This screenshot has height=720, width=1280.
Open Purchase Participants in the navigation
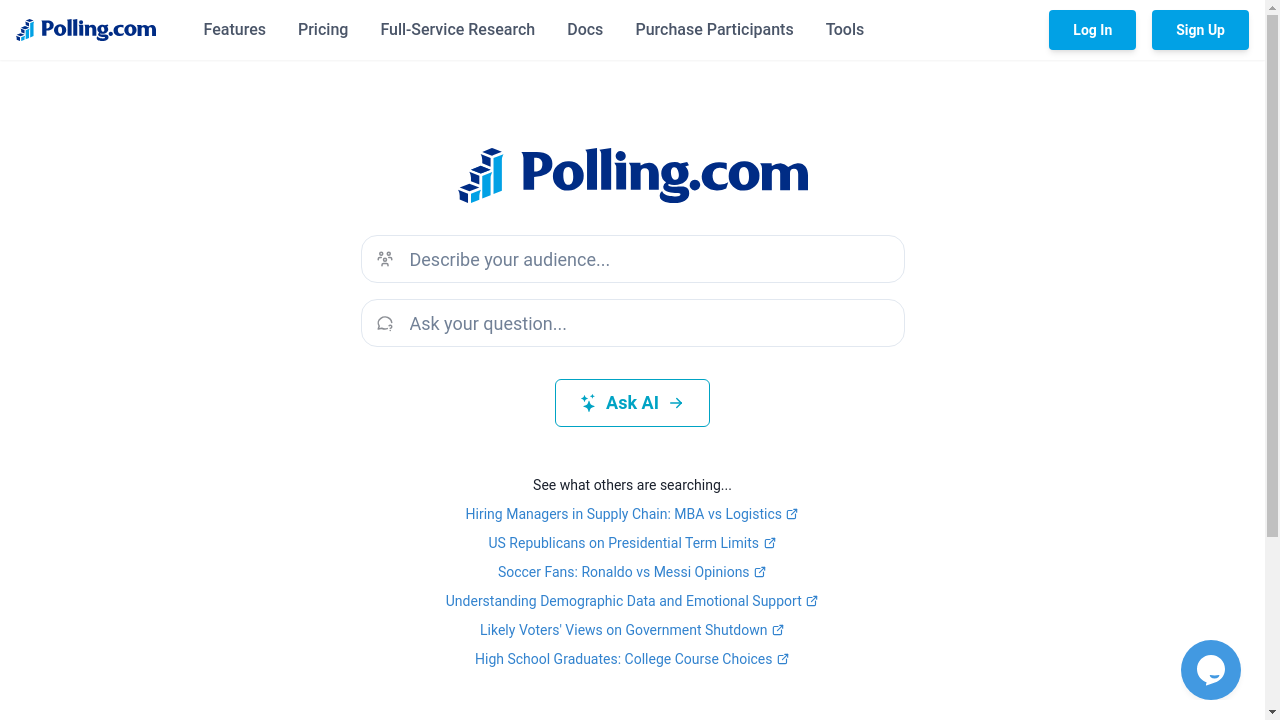tap(714, 30)
